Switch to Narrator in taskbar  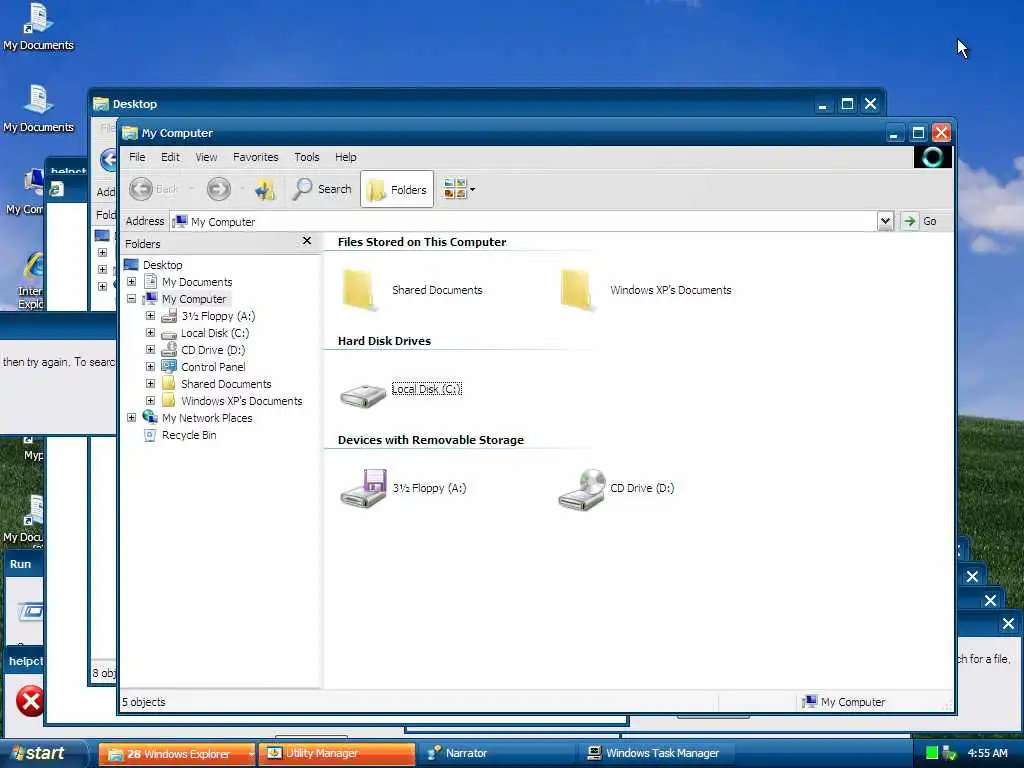(x=496, y=754)
